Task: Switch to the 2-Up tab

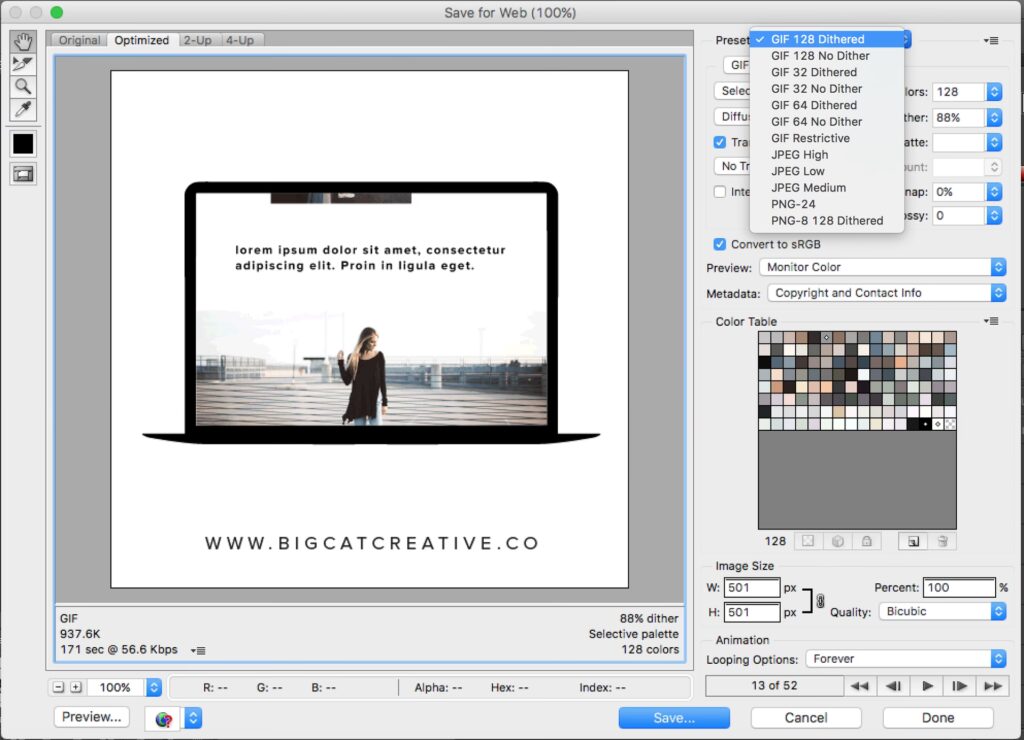Action: tap(196, 40)
